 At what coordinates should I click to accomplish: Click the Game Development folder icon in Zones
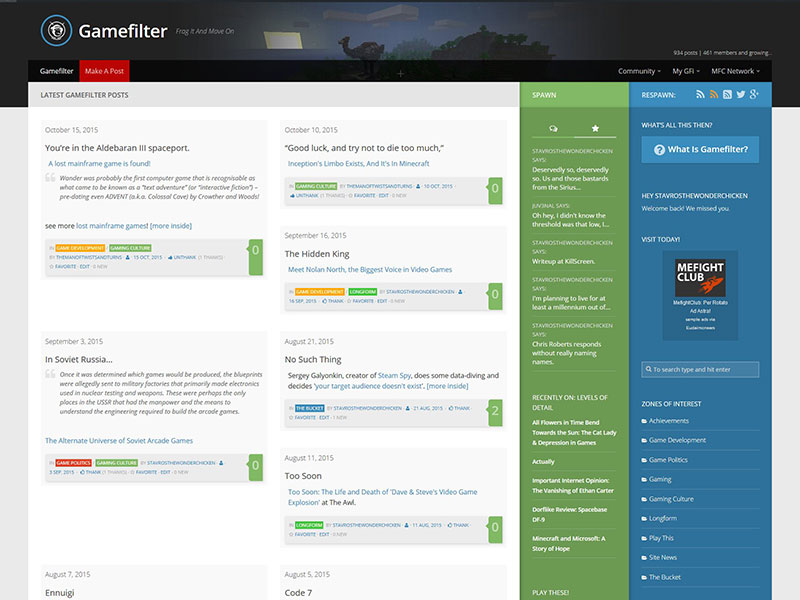click(x=644, y=440)
